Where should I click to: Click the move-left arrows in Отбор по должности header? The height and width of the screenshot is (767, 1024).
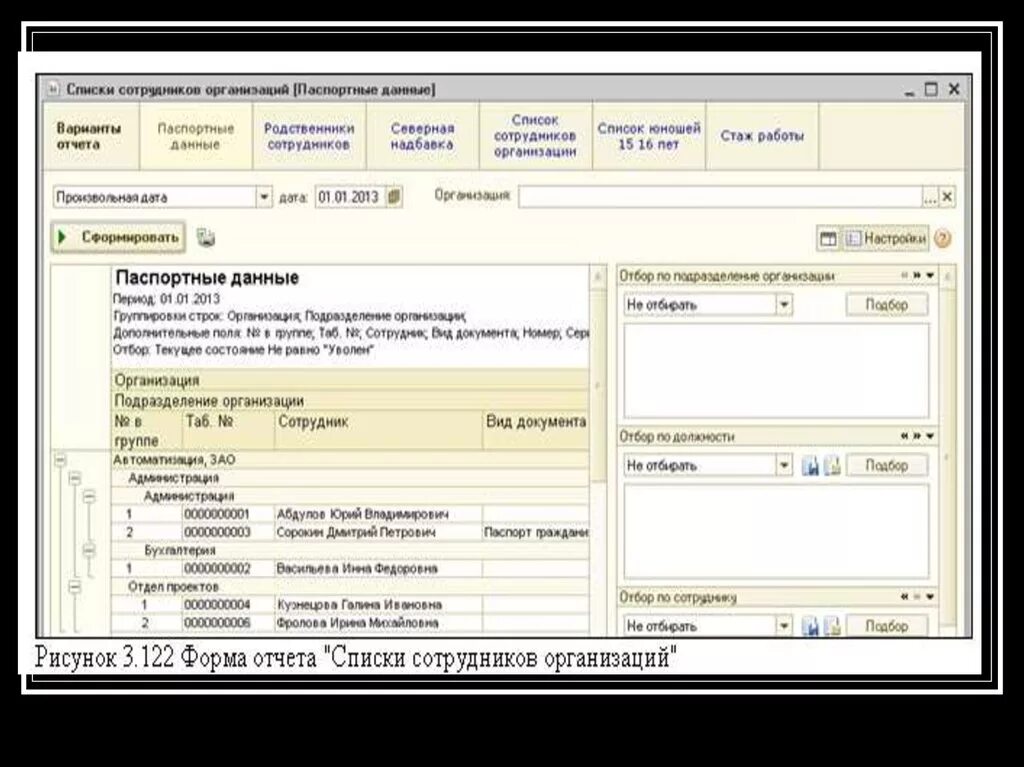coord(904,436)
